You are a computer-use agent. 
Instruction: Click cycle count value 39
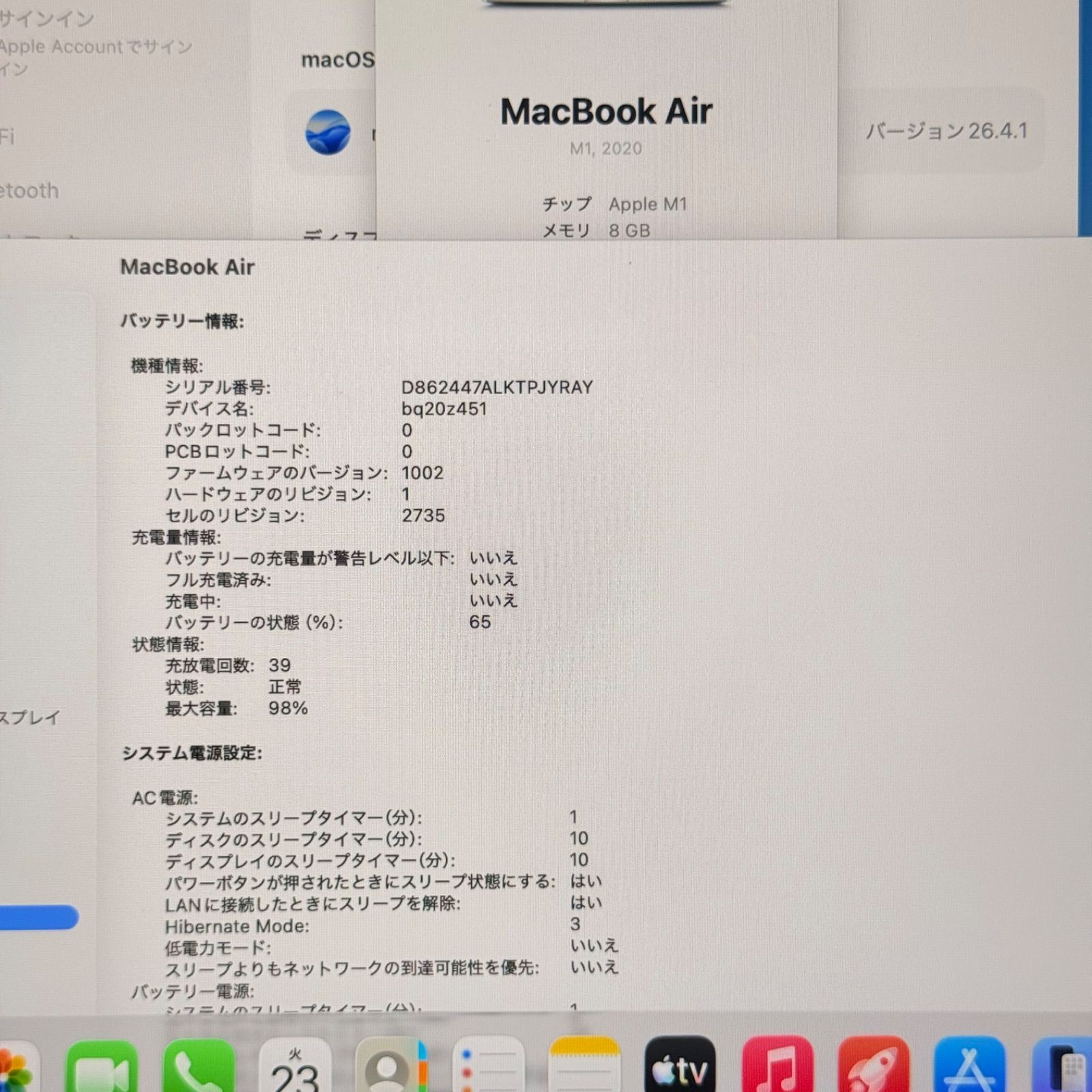pyautogui.click(x=280, y=665)
